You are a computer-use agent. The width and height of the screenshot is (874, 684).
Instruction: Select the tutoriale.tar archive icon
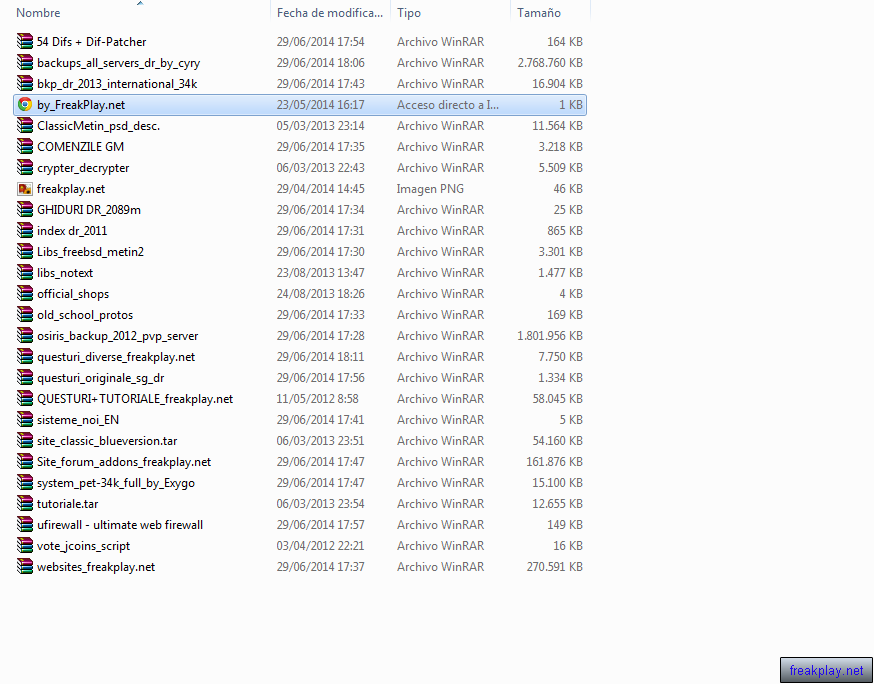pos(25,504)
